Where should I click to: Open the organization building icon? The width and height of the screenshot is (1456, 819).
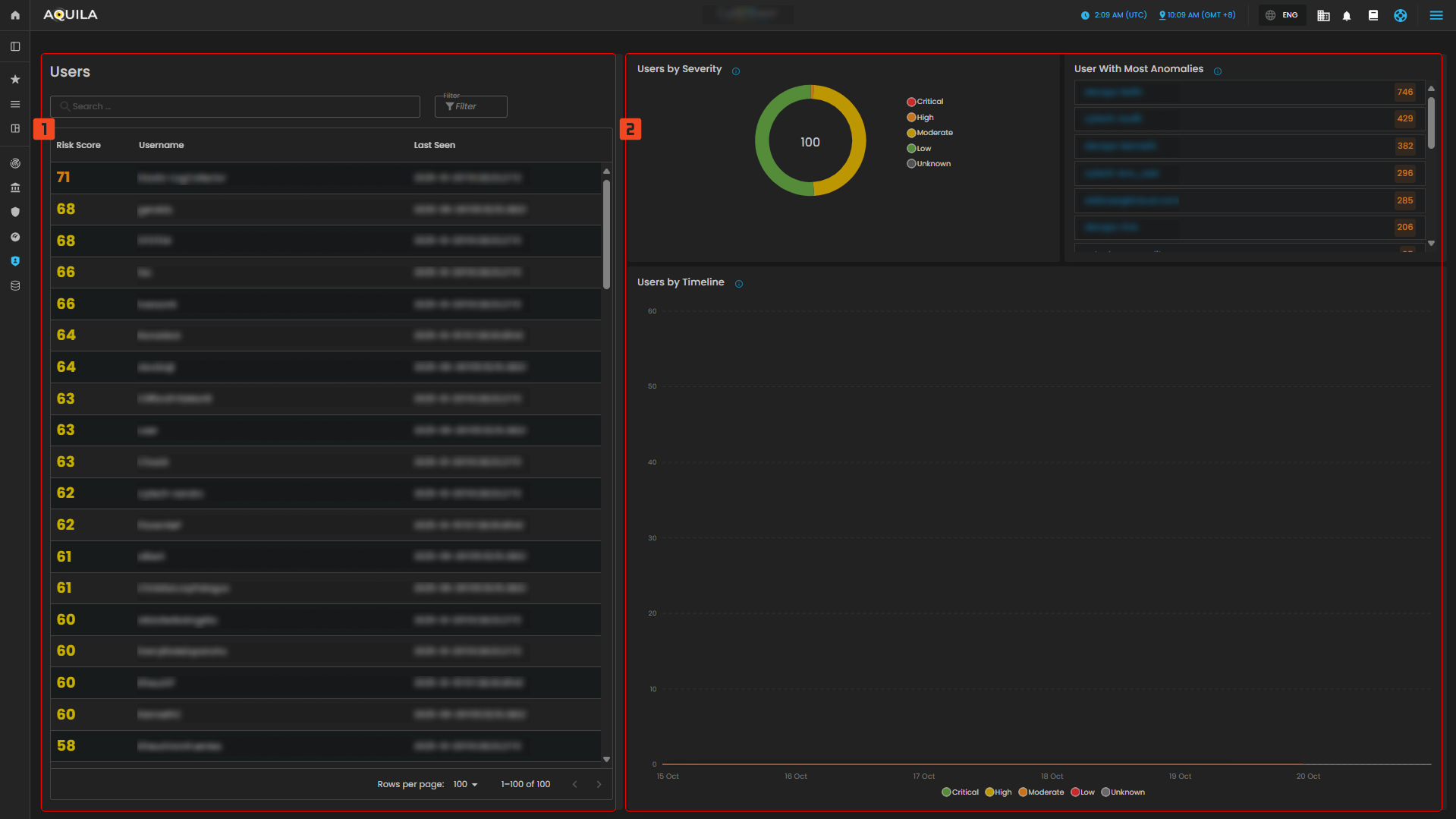[x=1323, y=16]
